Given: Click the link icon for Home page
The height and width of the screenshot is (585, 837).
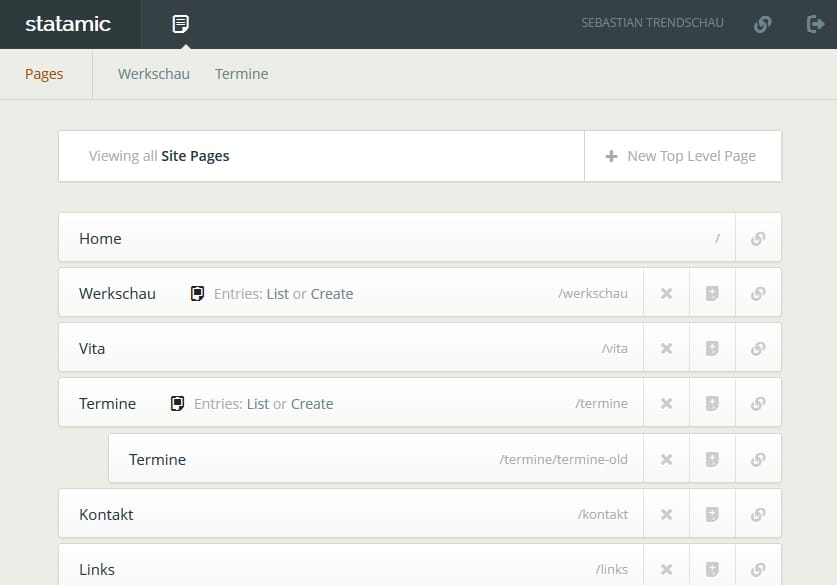Looking at the screenshot, I should pyautogui.click(x=758, y=239).
